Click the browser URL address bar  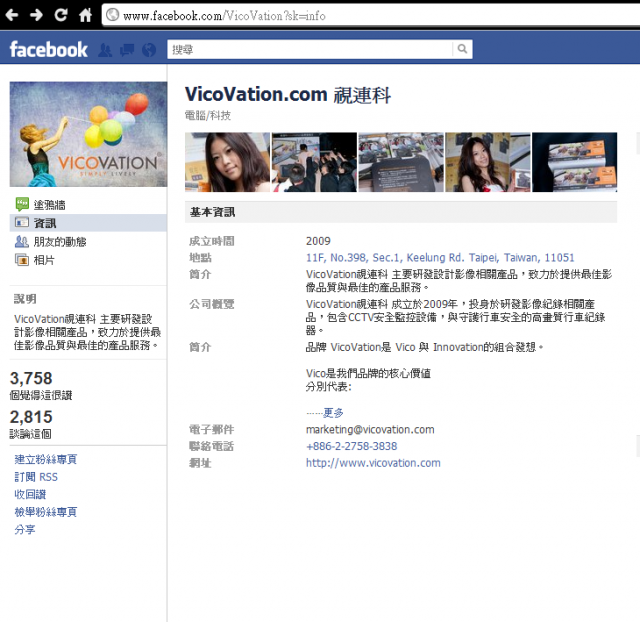point(371,16)
